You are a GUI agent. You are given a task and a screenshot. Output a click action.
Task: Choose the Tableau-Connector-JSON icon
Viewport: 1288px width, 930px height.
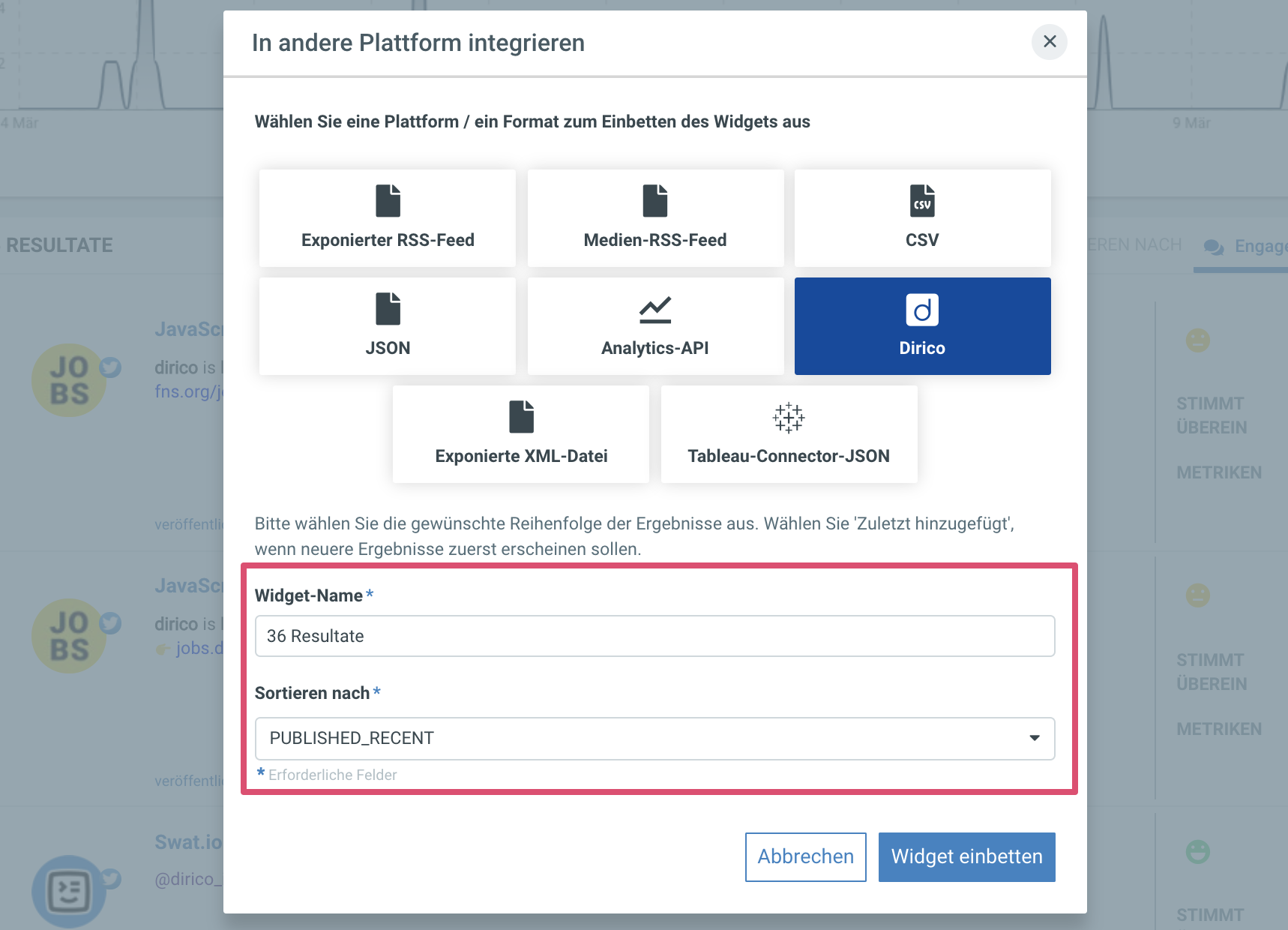click(x=789, y=418)
